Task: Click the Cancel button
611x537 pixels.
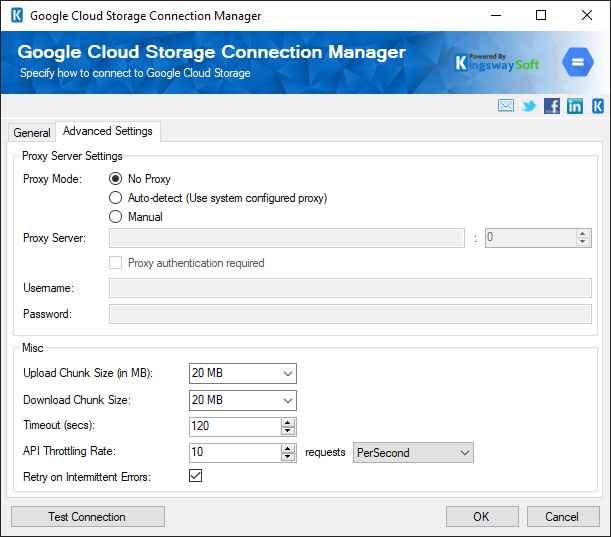Action: tap(563, 517)
